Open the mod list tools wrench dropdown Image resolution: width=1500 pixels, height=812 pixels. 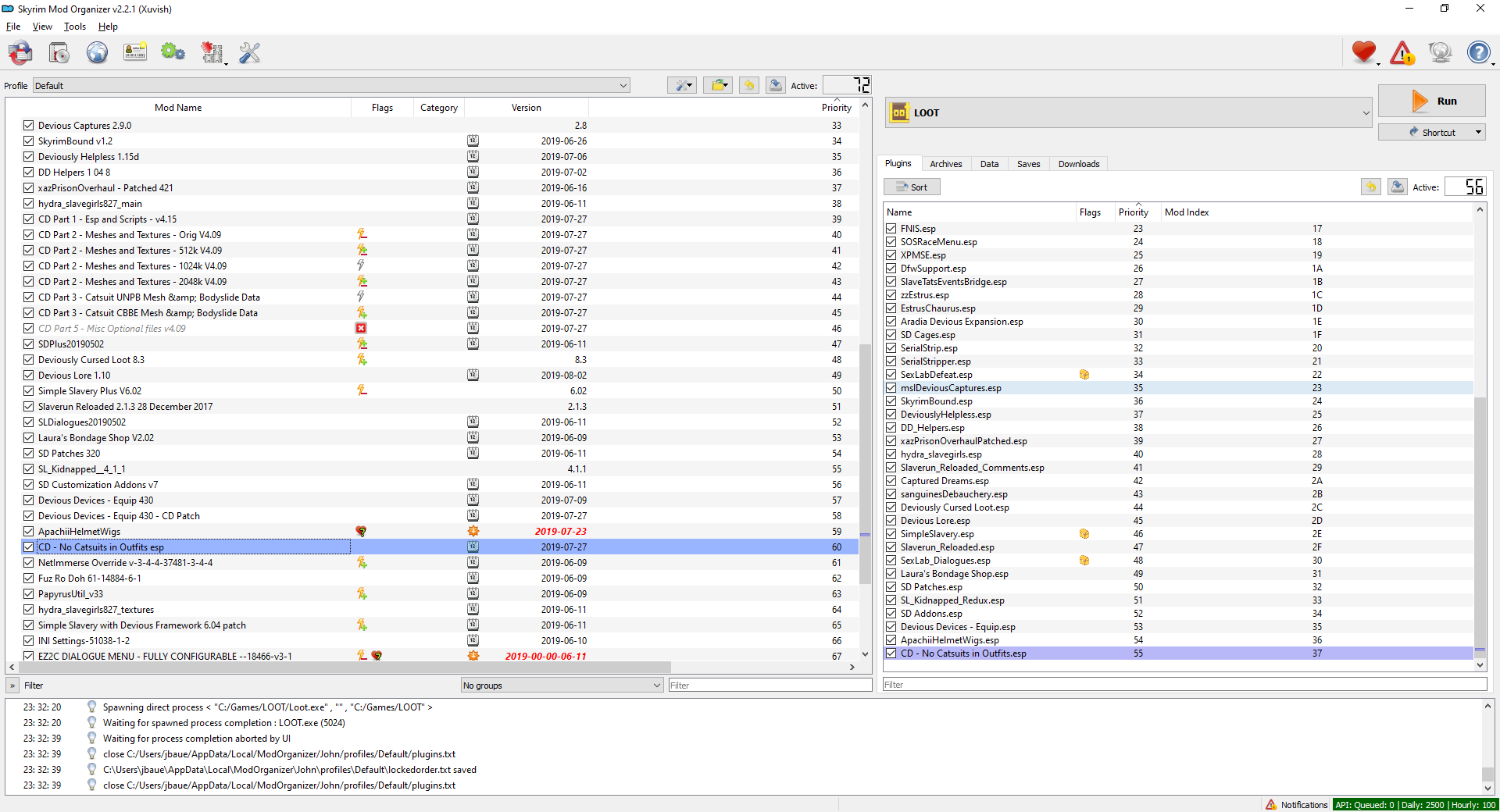pyautogui.click(x=682, y=85)
